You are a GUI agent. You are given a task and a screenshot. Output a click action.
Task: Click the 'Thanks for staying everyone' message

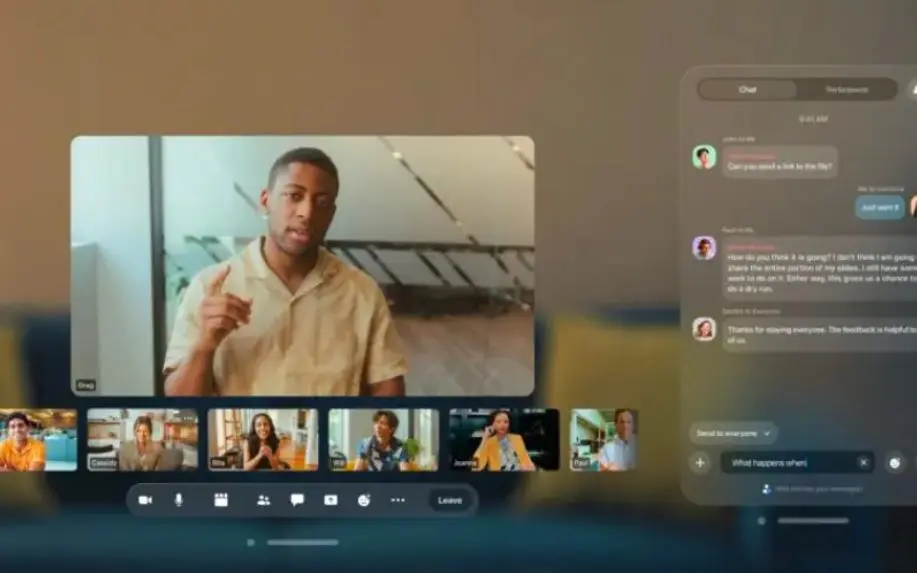[819, 334]
